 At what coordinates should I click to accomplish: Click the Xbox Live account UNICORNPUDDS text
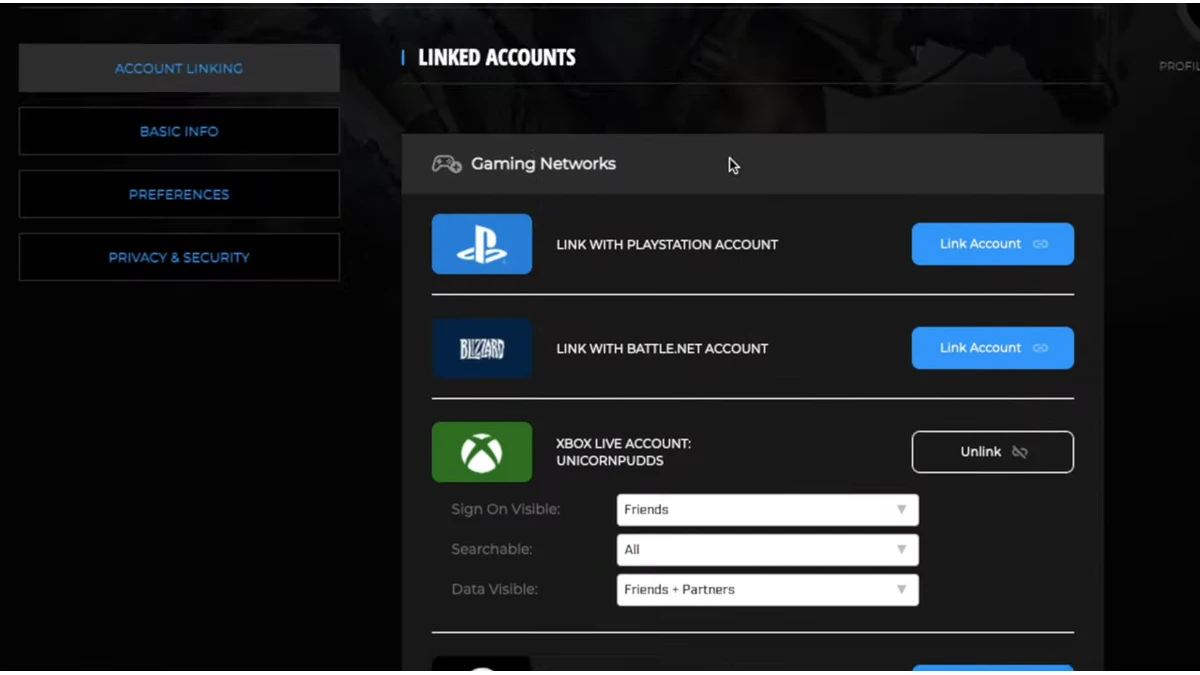[x=624, y=452]
